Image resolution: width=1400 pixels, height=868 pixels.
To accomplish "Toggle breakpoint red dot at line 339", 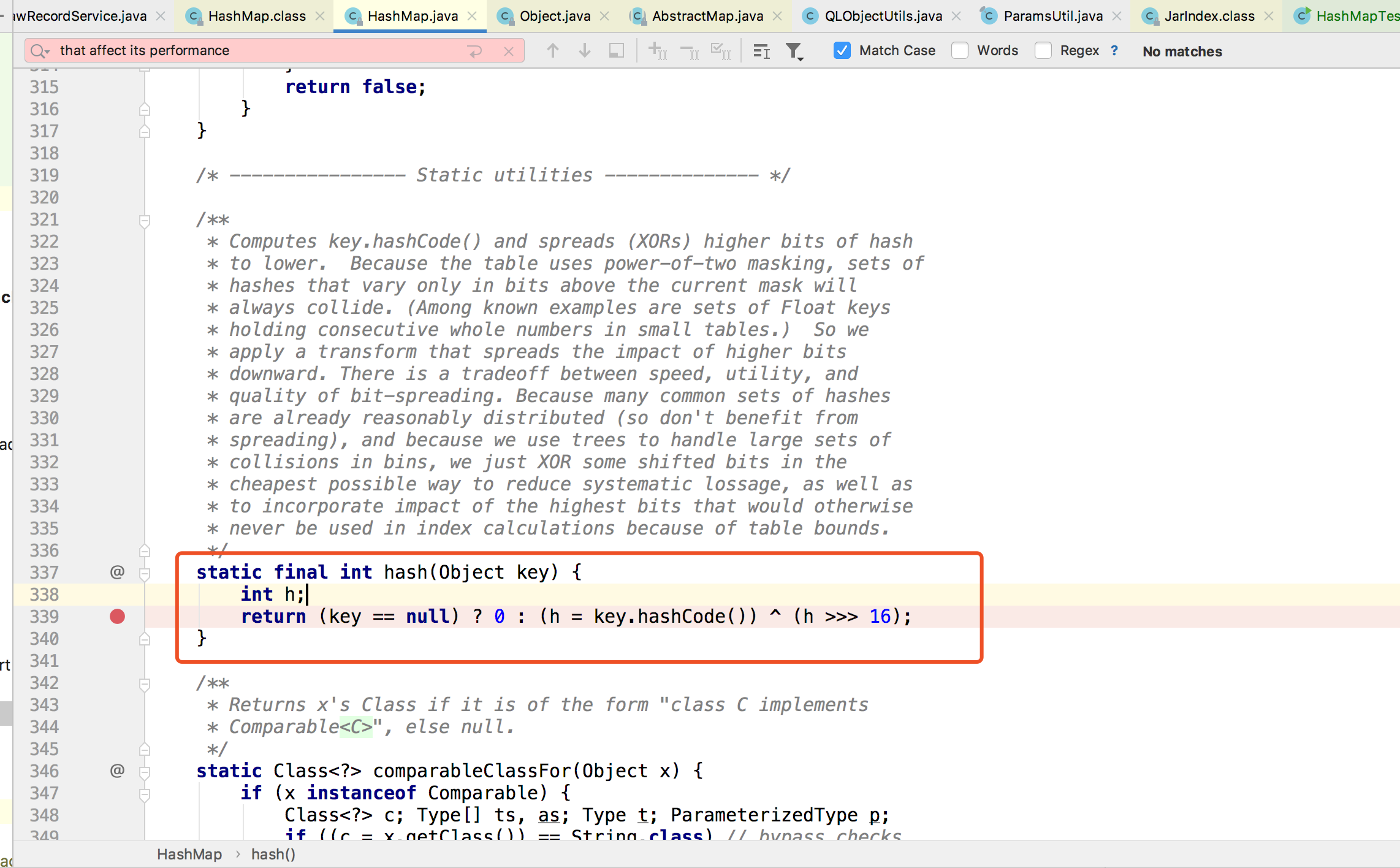I will point(117,617).
